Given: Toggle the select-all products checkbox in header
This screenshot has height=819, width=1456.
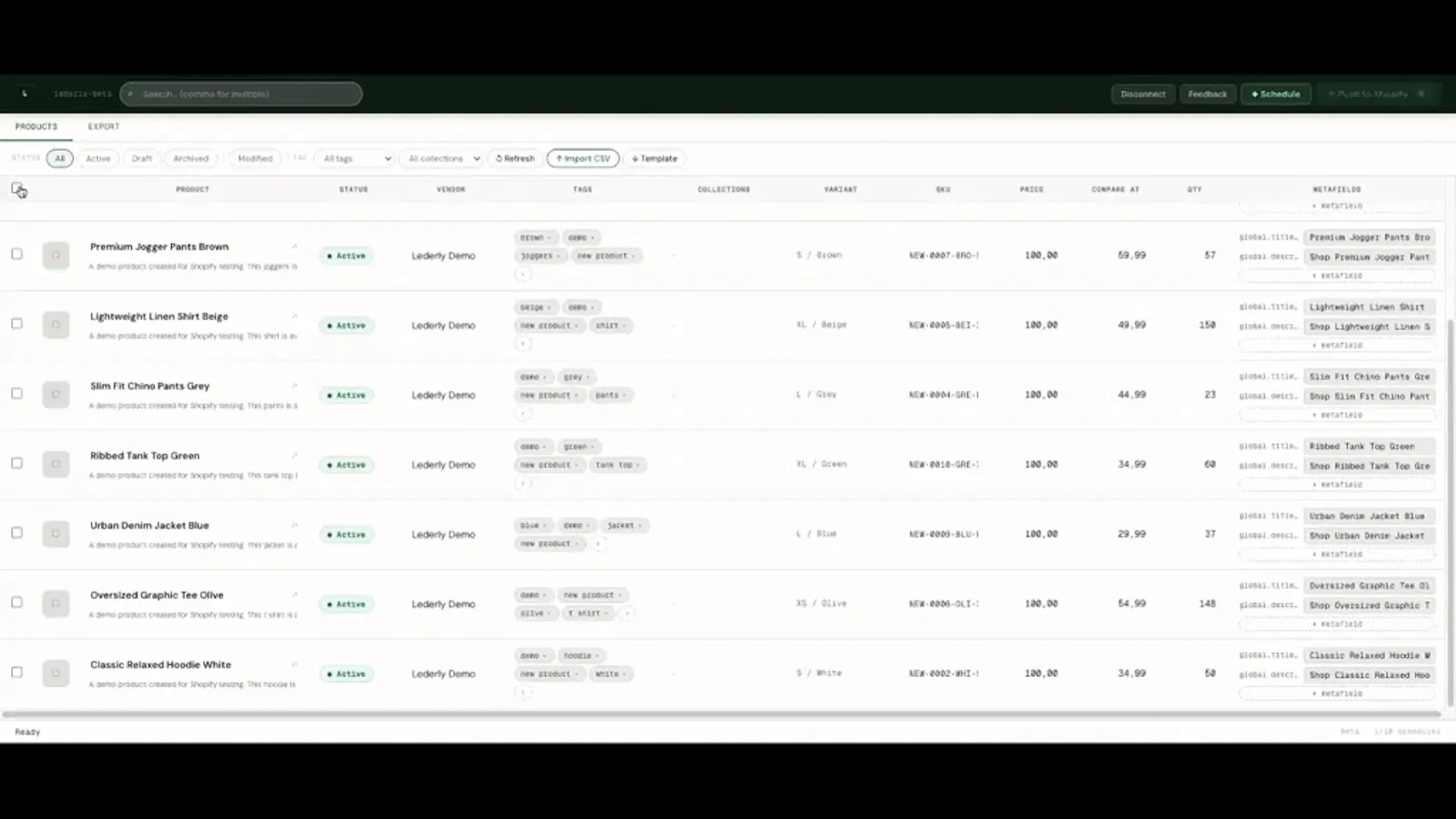Looking at the screenshot, I should pos(17,189).
